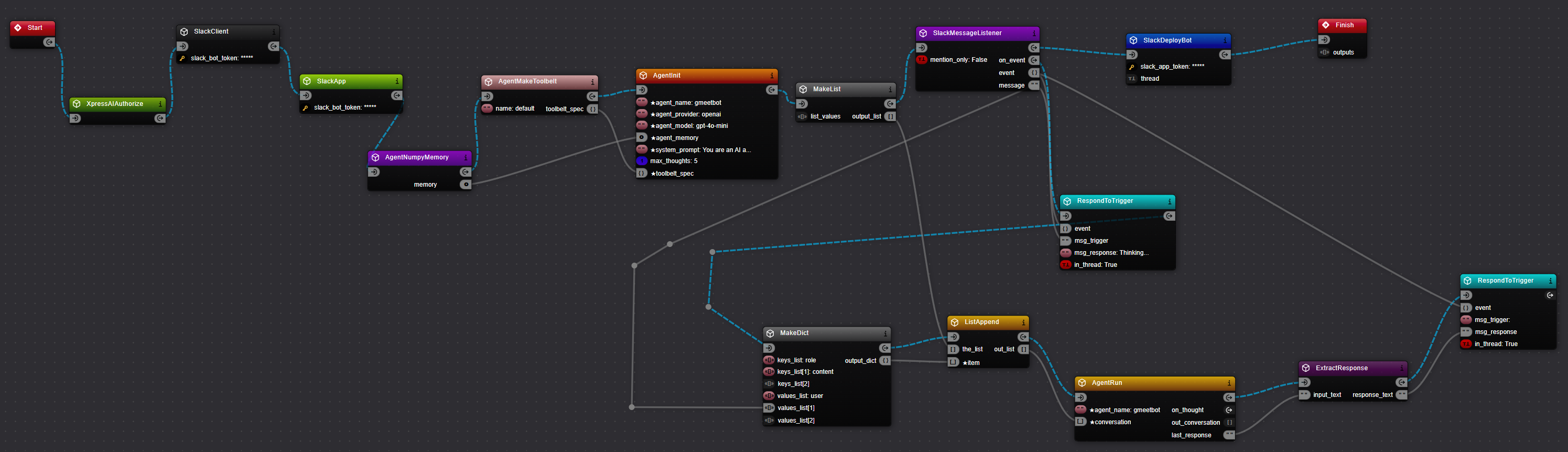Click the SlackDeployBot slack_app_token key port
Viewport: 1568px width, 452px height.
click(1131, 67)
